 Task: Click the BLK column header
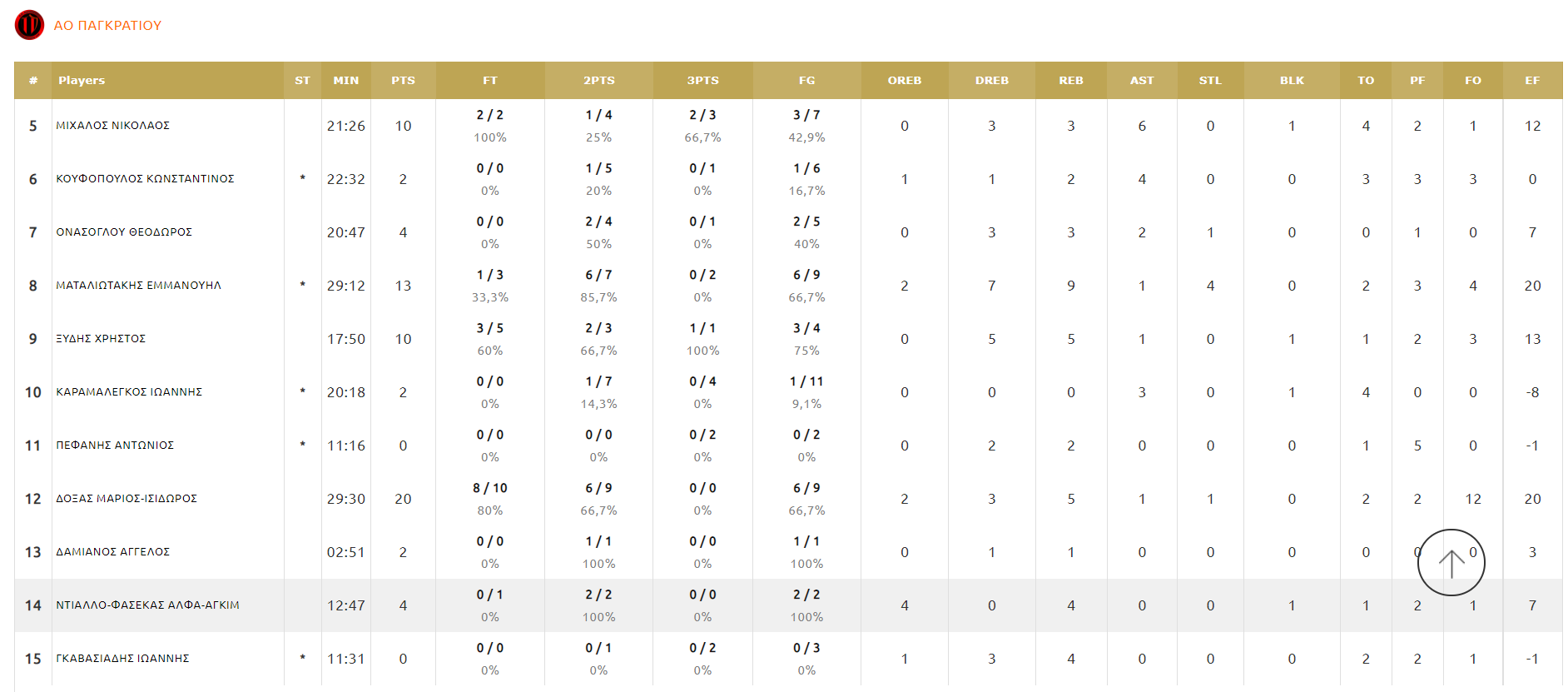tap(1292, 81)
